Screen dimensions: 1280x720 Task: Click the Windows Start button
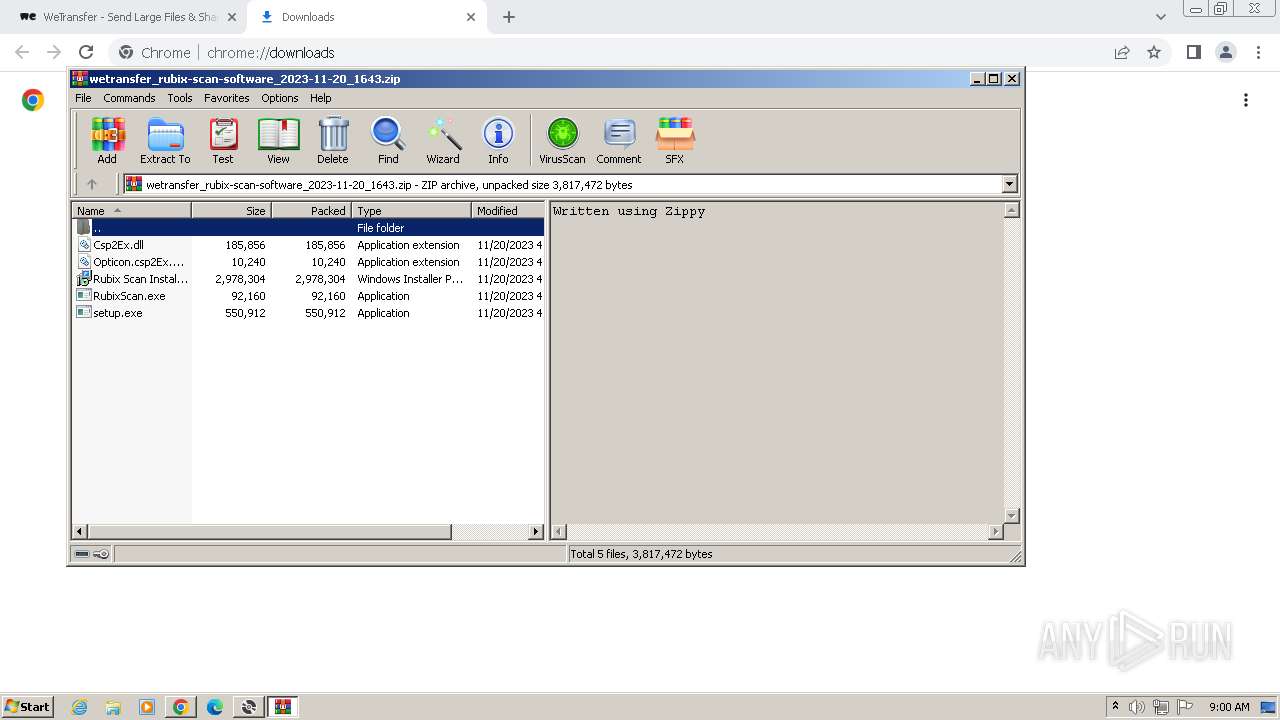pyautogui.click(x=27, y=707)
